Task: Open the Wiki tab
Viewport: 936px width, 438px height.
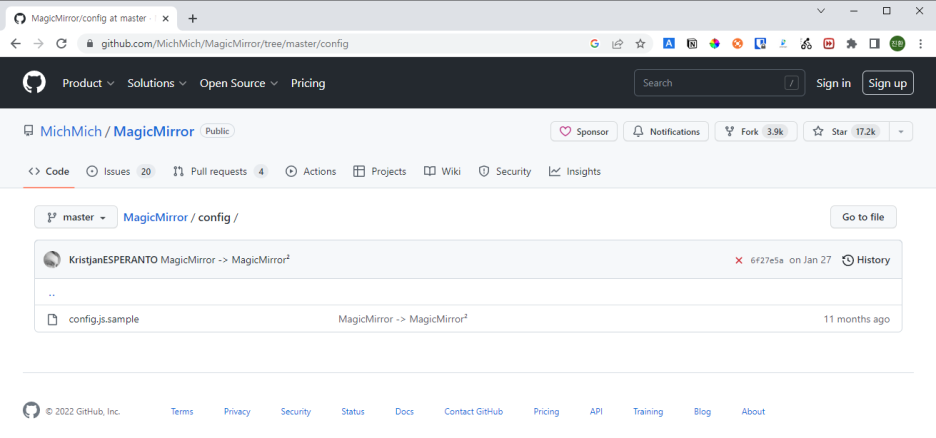Action: 442,171
